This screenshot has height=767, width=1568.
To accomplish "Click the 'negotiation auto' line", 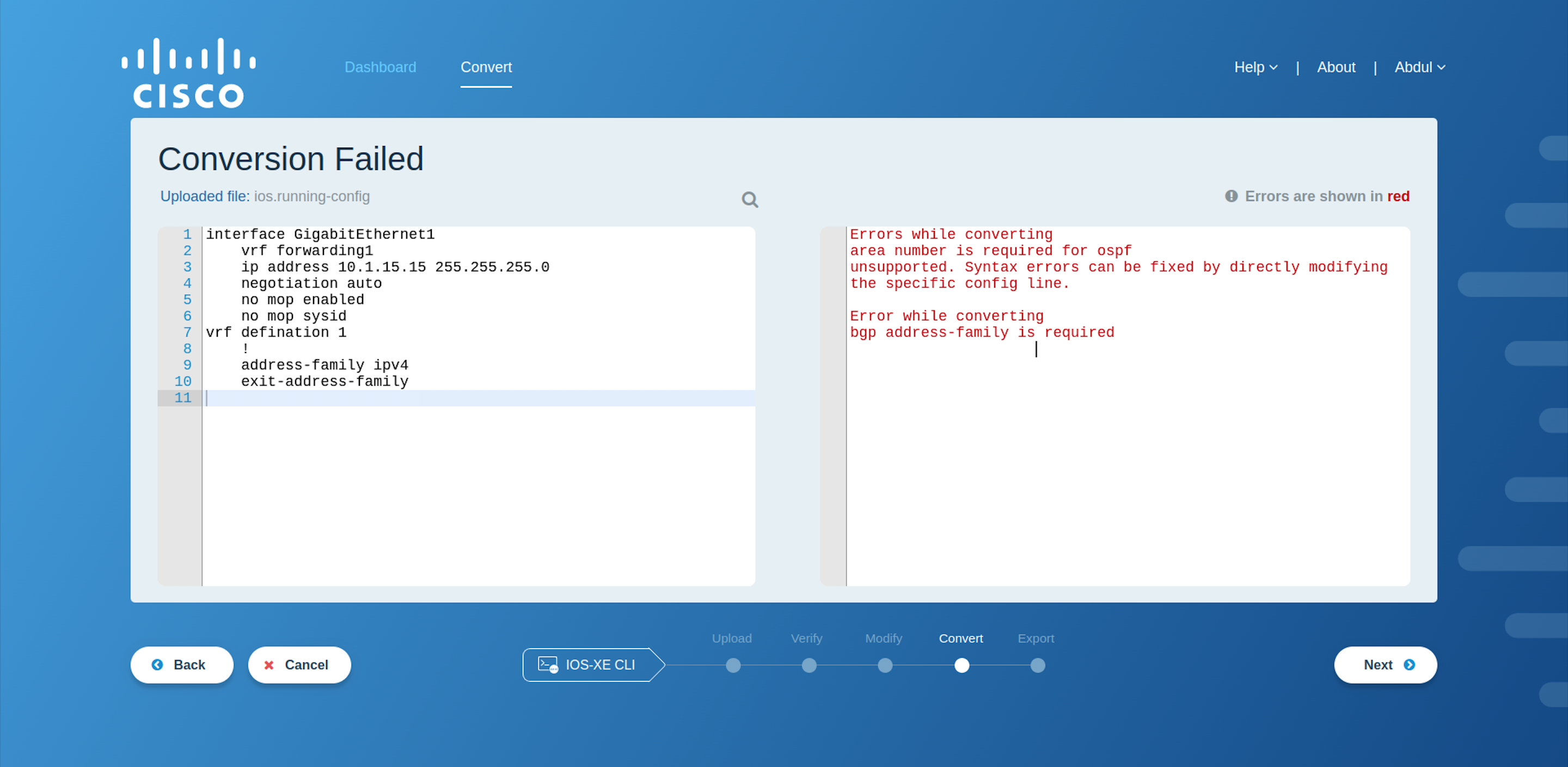I will (x=311, y=284).
